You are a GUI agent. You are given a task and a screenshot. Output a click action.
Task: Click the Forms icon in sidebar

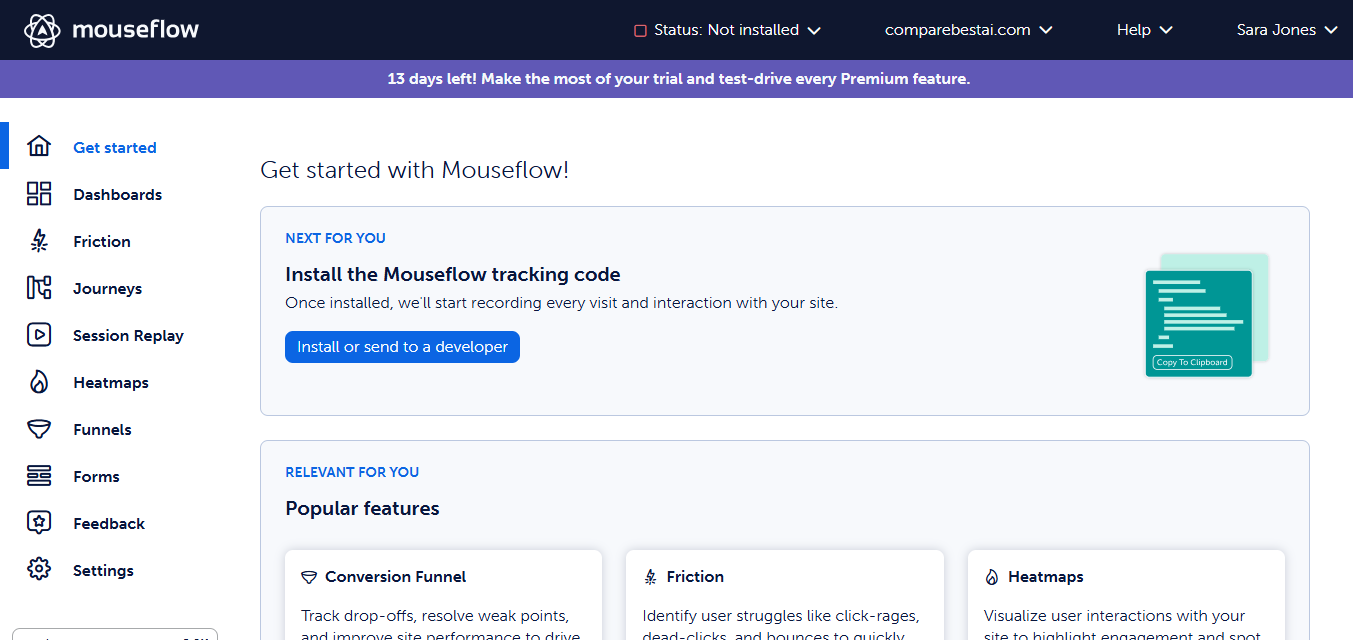tap(39, 476)
